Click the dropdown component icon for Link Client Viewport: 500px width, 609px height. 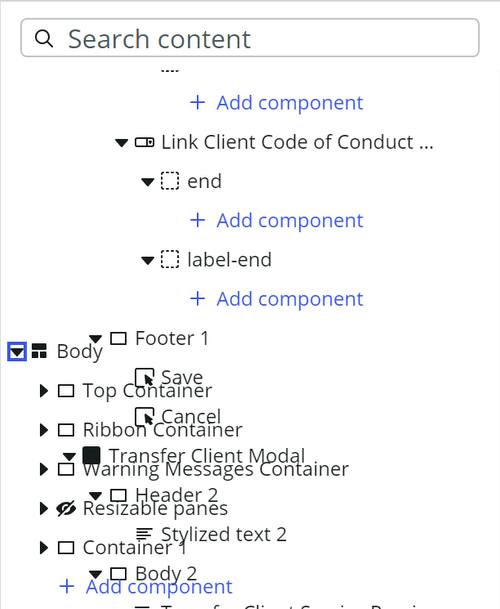(x=145, y=142)
